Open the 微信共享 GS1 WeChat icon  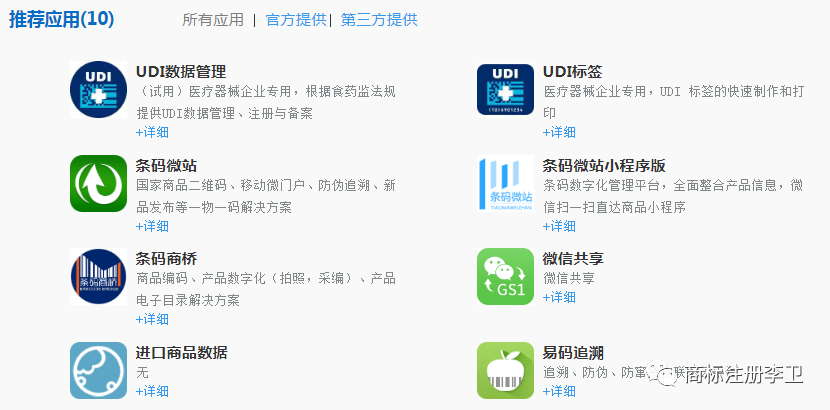505,277
